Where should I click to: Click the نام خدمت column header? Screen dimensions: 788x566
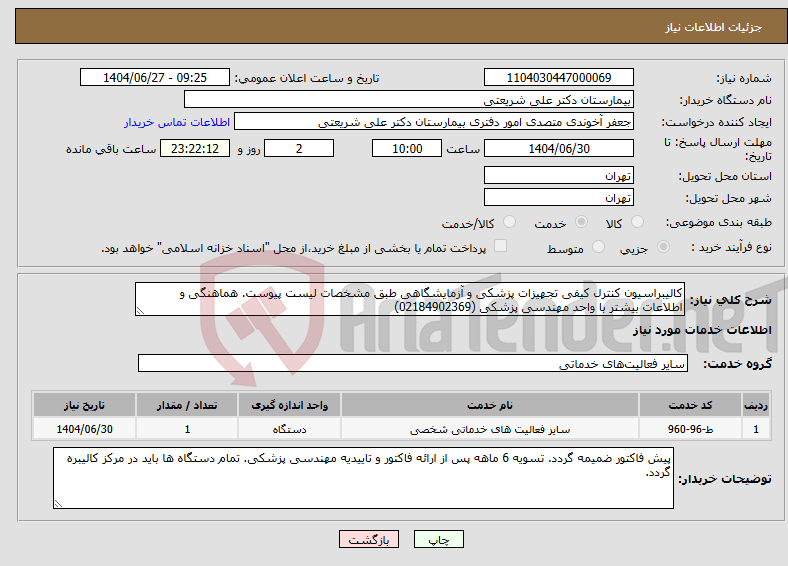pos(490,405)
